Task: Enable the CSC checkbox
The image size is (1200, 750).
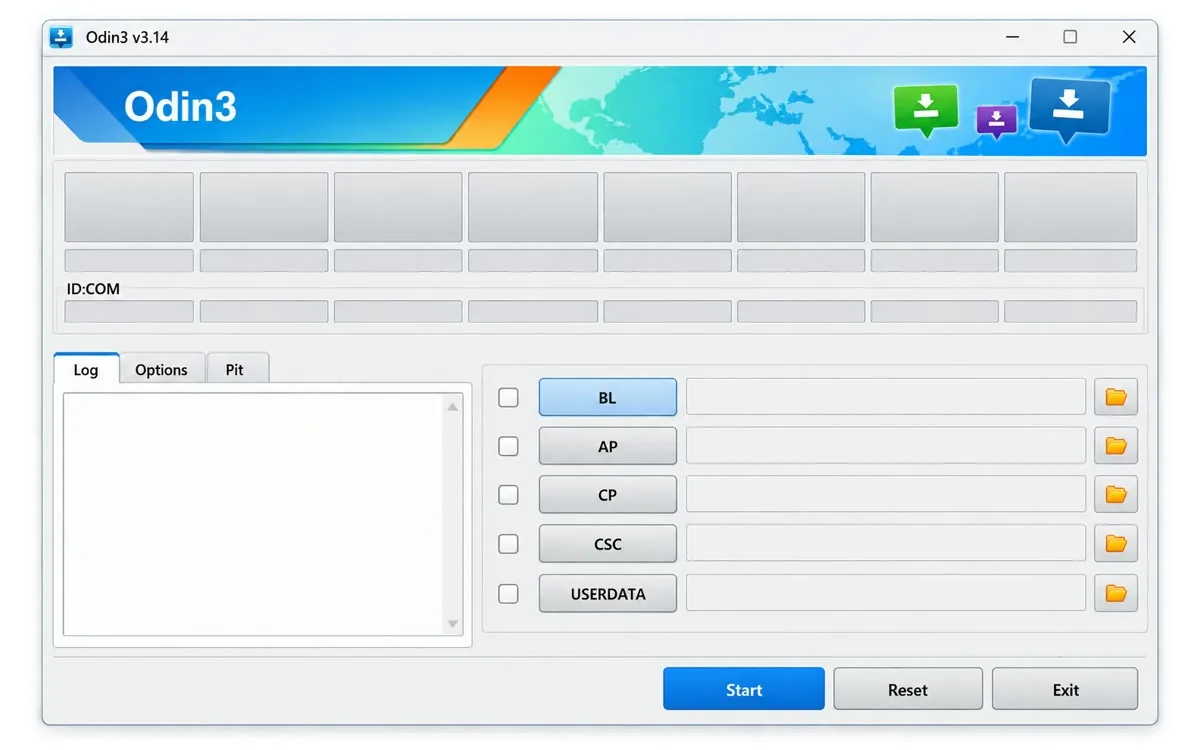Action: click(x=508, y=544)
